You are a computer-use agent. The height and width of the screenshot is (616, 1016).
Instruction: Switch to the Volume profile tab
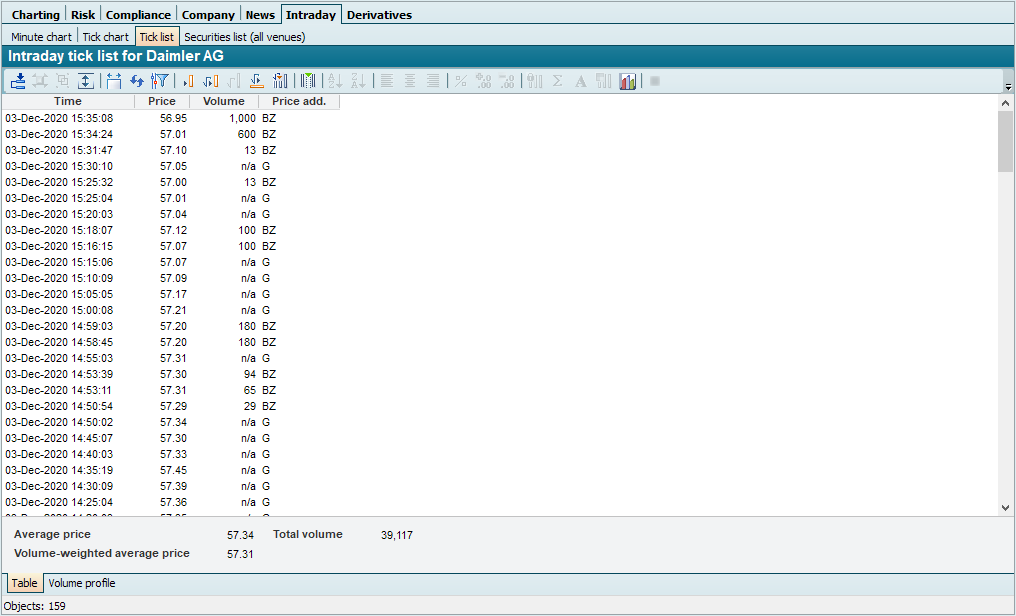pos(82,583)
